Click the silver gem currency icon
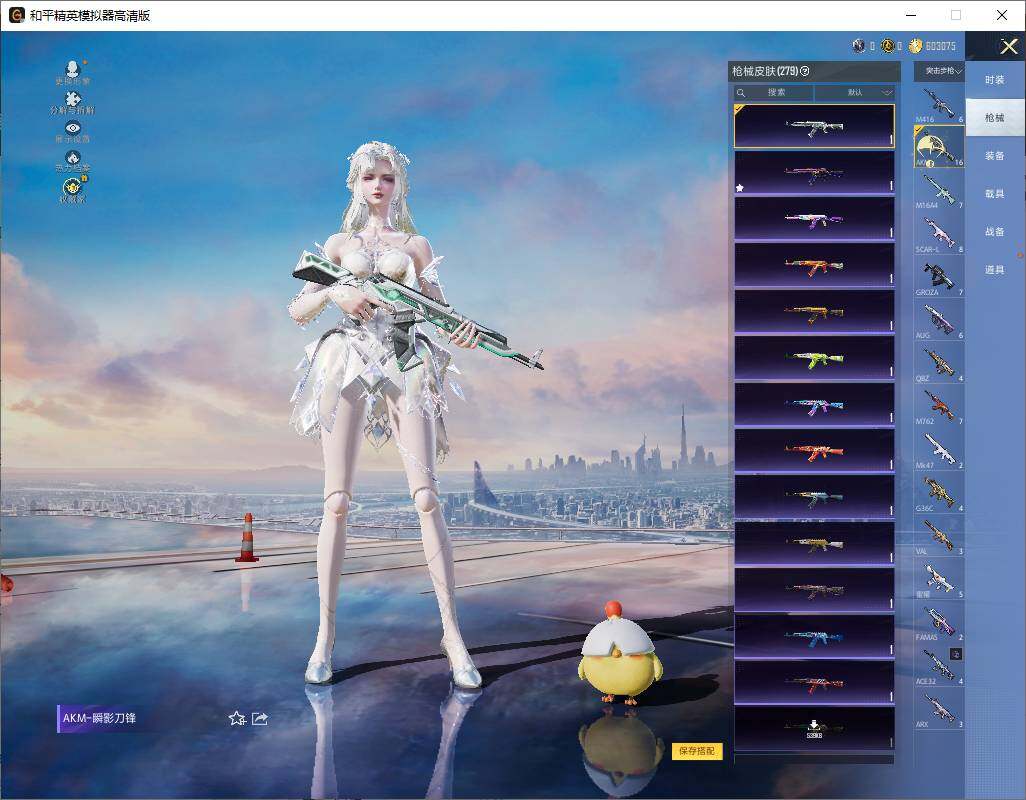 [858, 46]
